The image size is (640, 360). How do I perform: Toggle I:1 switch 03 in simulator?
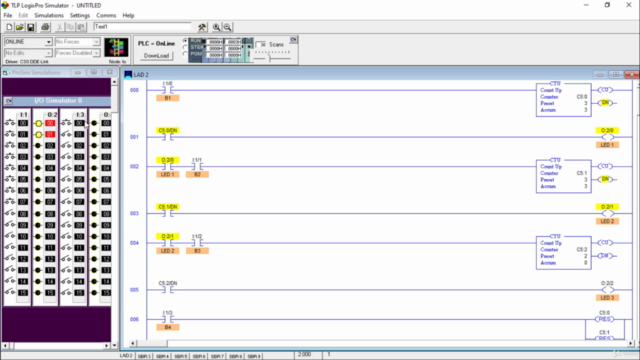coord(10,157)
